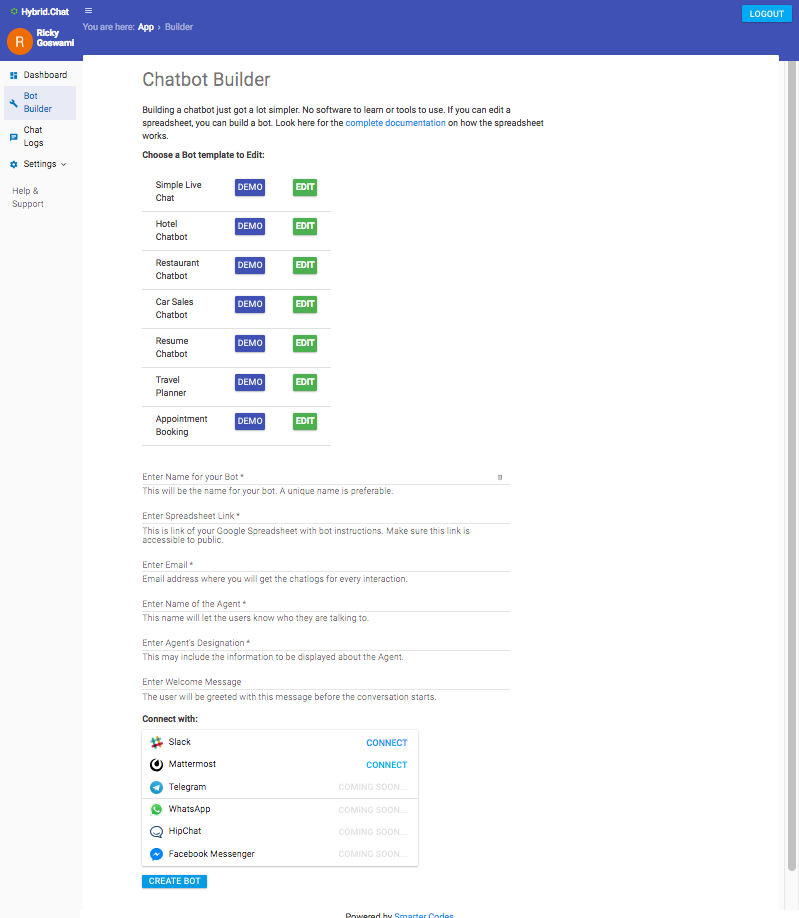This screenshot has height=918, width=799.
Task: Click COMING SOON text beside Facebook Messenger
Action: pos(372,854)
